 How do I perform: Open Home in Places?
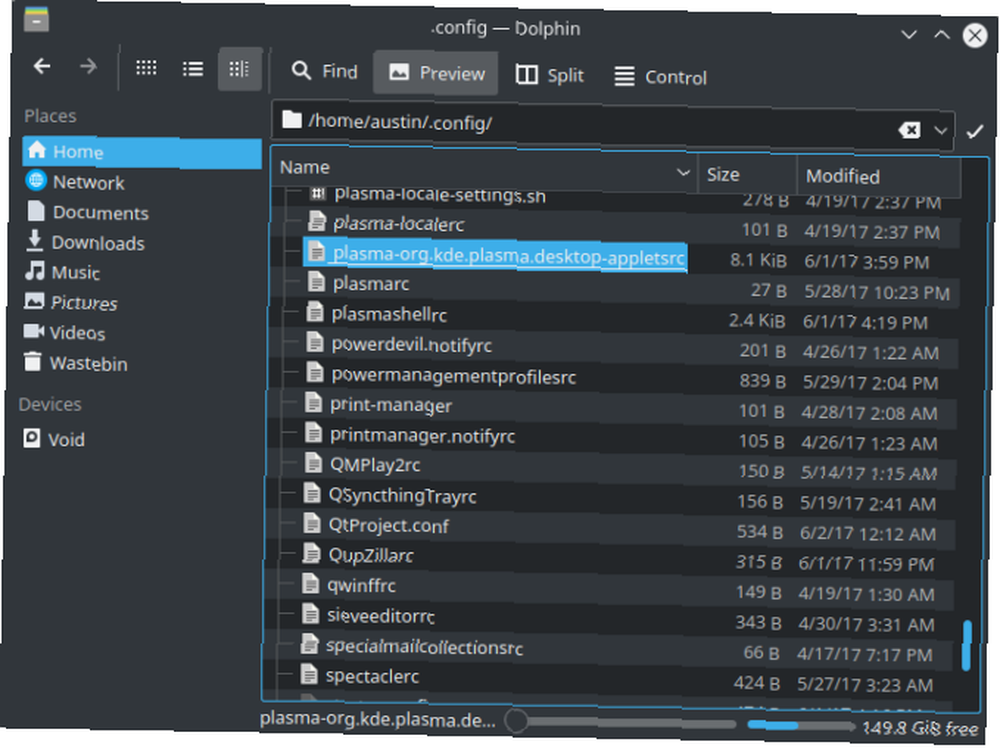click(x=142, y=152)
